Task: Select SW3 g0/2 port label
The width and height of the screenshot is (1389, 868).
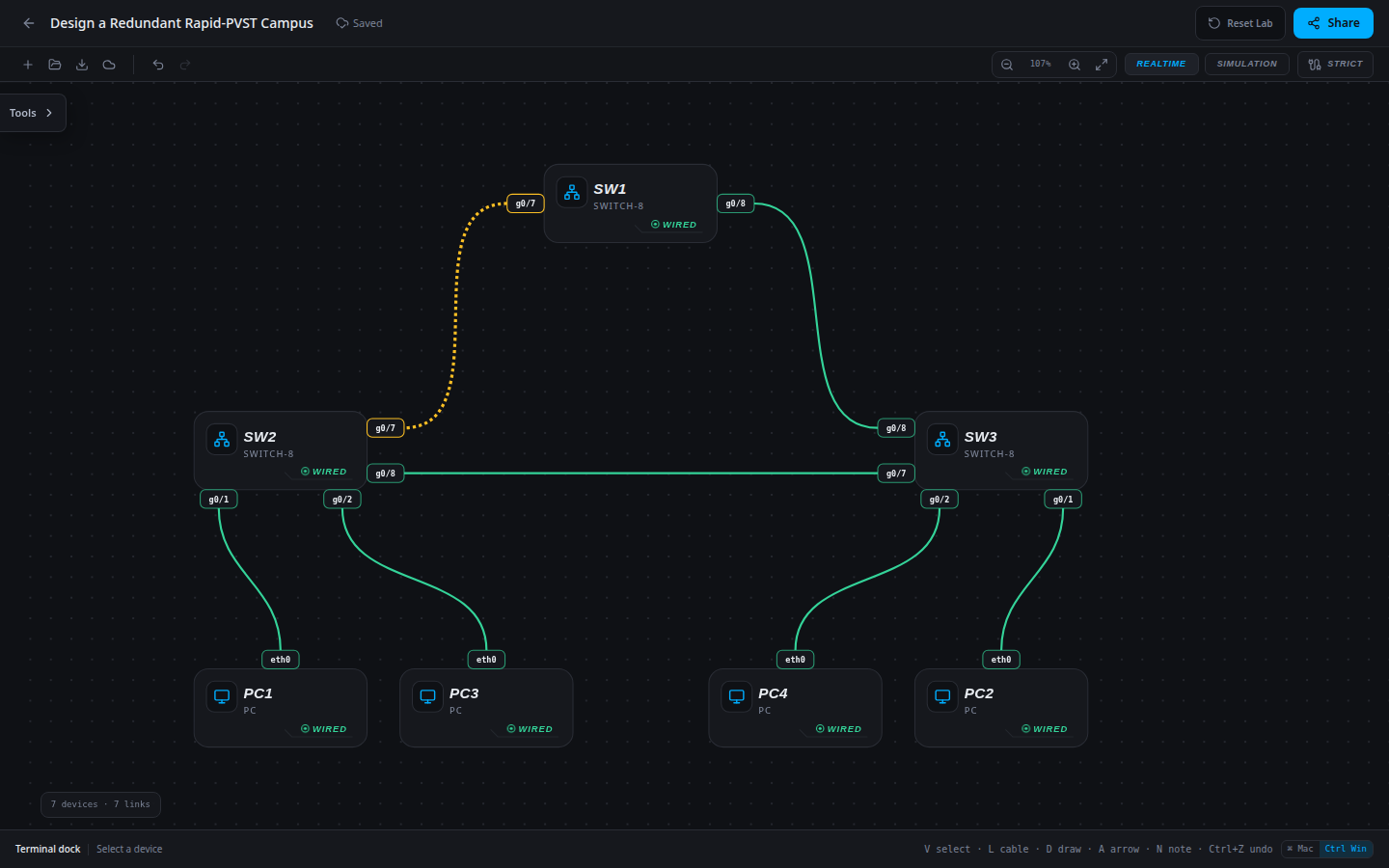Action: point(940,500)
